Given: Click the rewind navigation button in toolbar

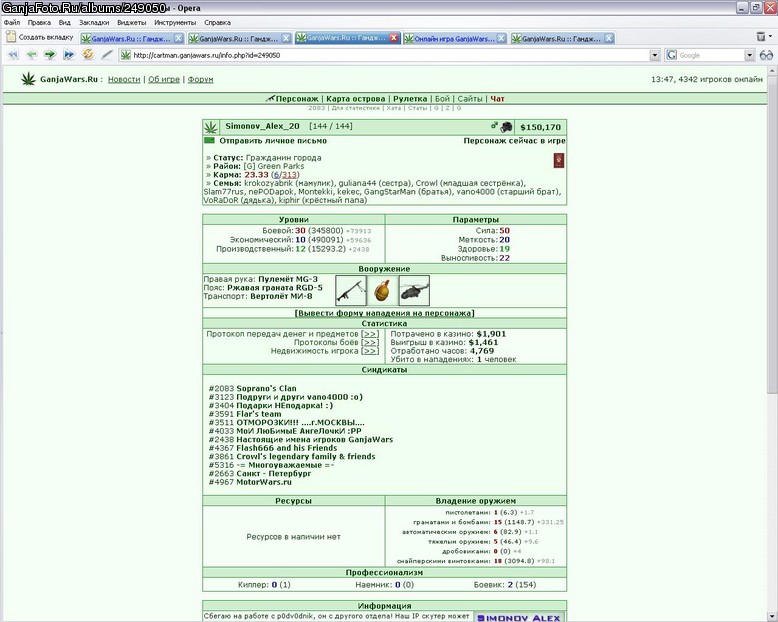Looking at the screenshot, I should coord(13,55).
